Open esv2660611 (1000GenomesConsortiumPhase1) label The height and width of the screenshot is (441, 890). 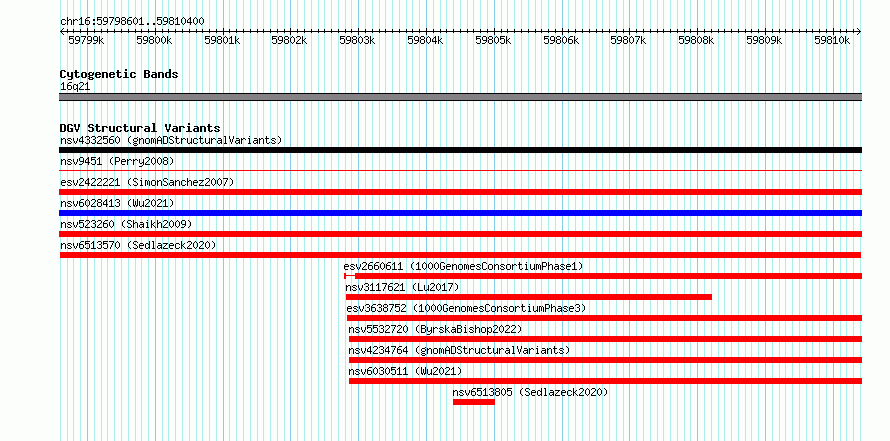click(x=463, y=266)
